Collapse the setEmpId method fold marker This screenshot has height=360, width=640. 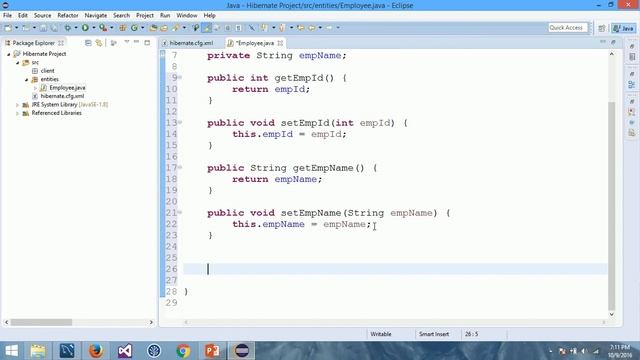180,122
